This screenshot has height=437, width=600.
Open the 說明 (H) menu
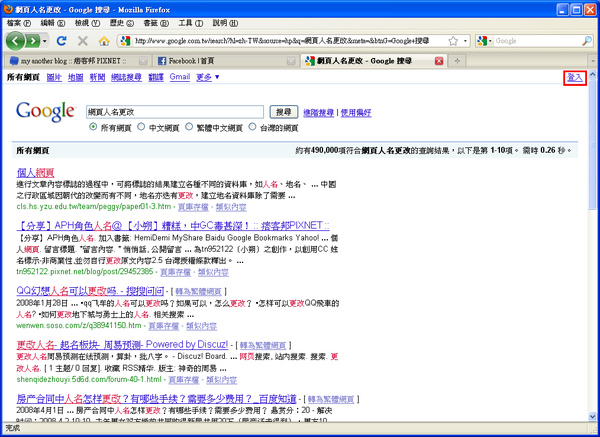coord(225,23)
